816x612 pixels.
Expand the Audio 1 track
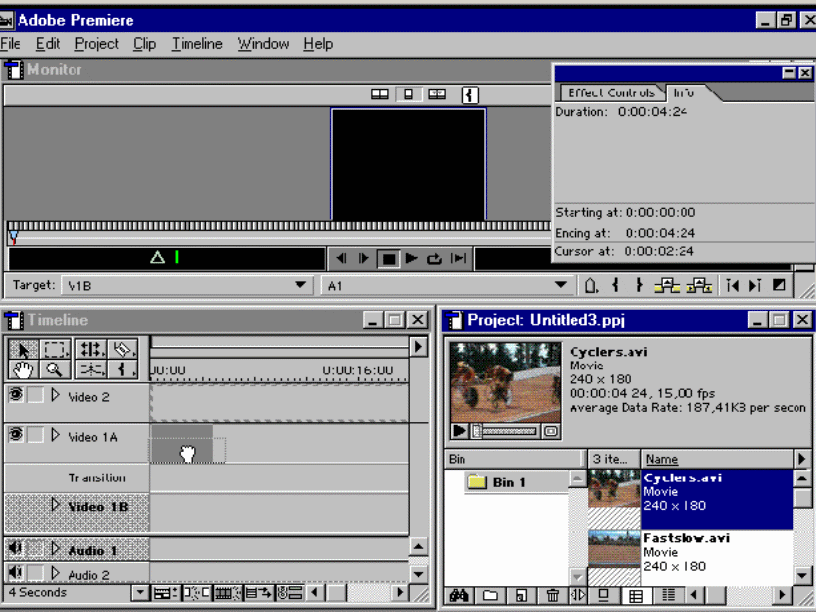[x=55, y=549]
